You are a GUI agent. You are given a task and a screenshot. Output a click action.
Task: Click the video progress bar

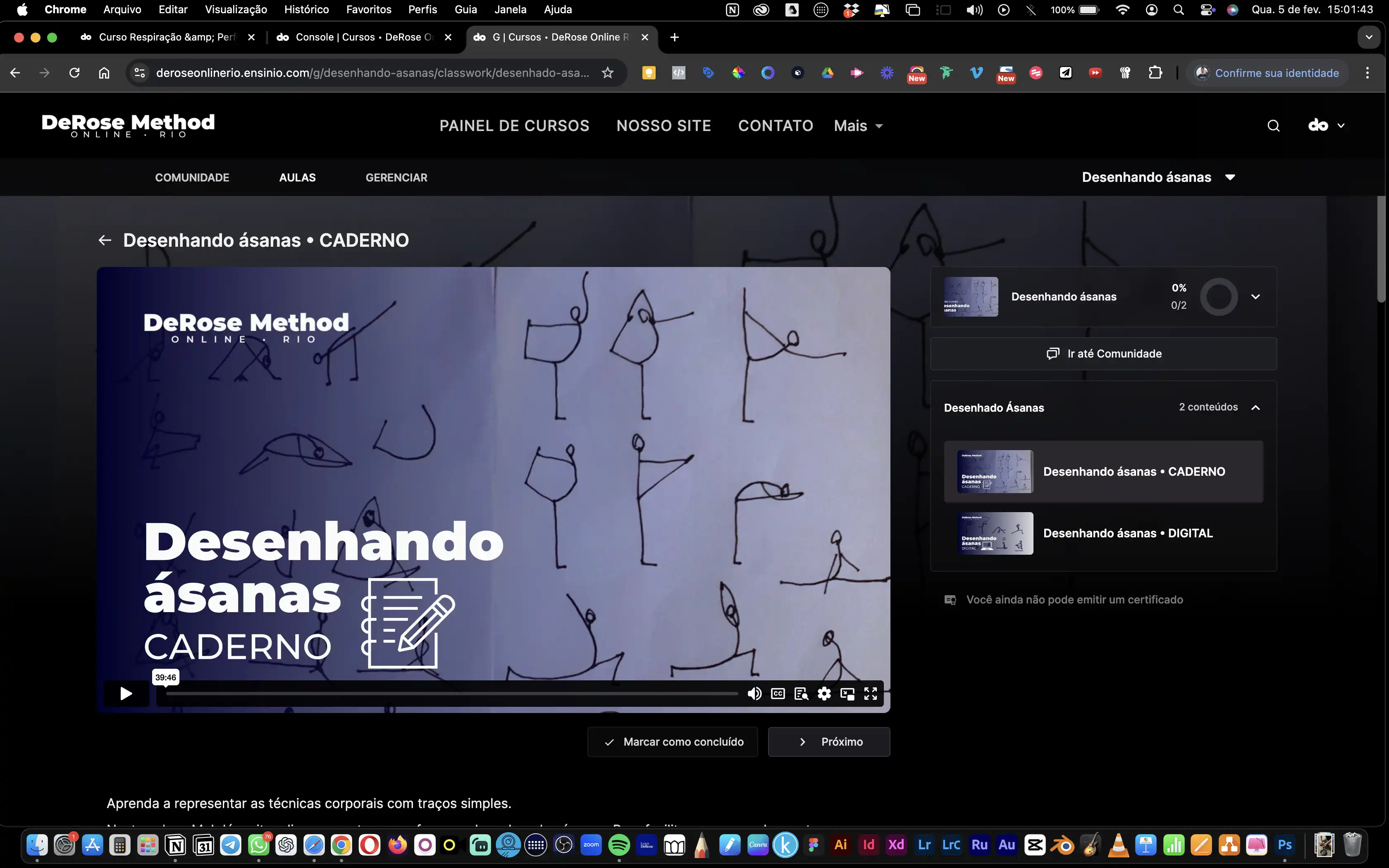pyautogui.click(x=452, y=694)
